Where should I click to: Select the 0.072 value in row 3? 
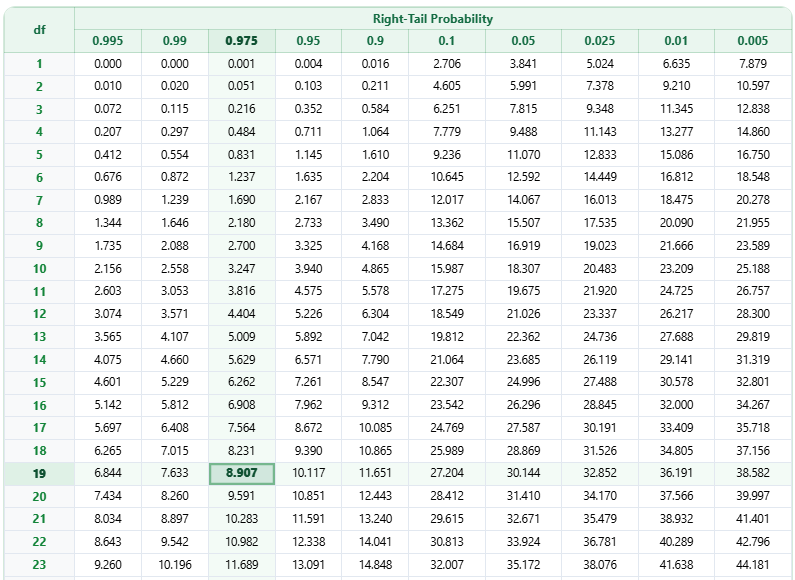coord(108,109)
